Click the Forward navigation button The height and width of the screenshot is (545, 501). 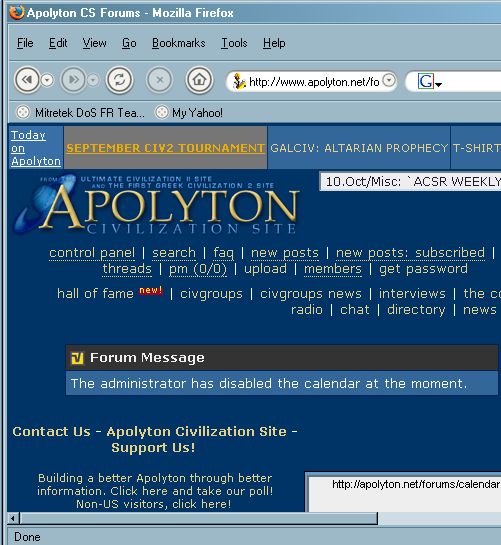point(73,80)
